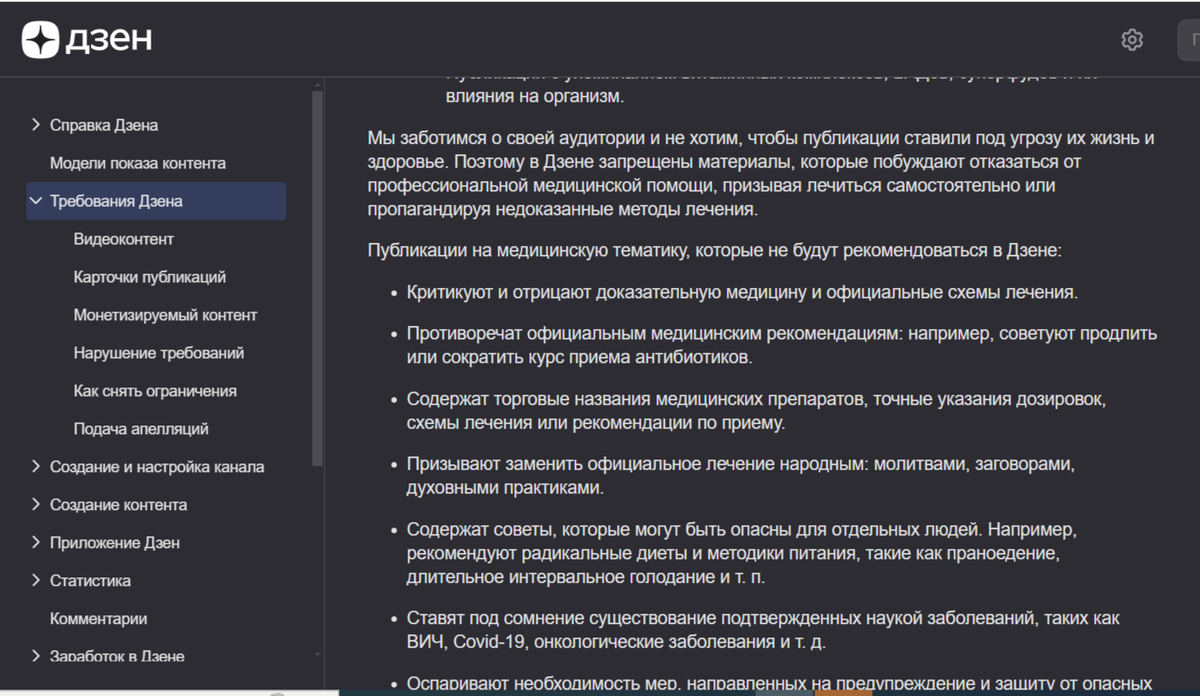This screenshot has width=1200, height=696.
Task: Open Подача апелляций subsection
Action: (141, 429)
